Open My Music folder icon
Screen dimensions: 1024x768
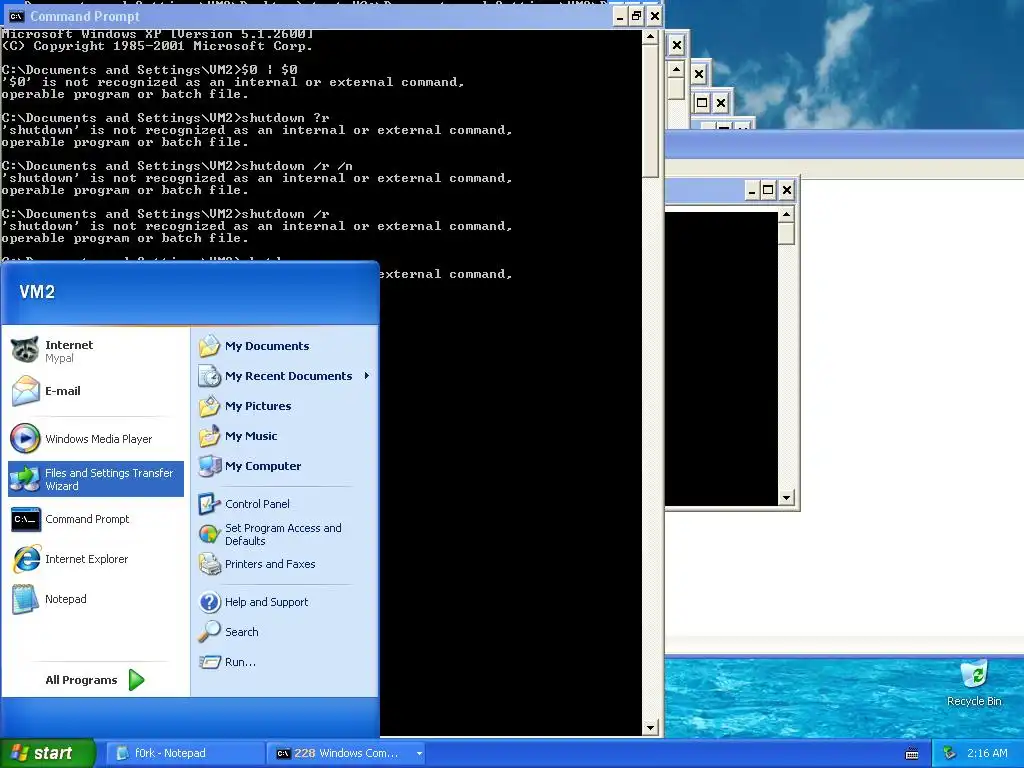coord(210,436)
